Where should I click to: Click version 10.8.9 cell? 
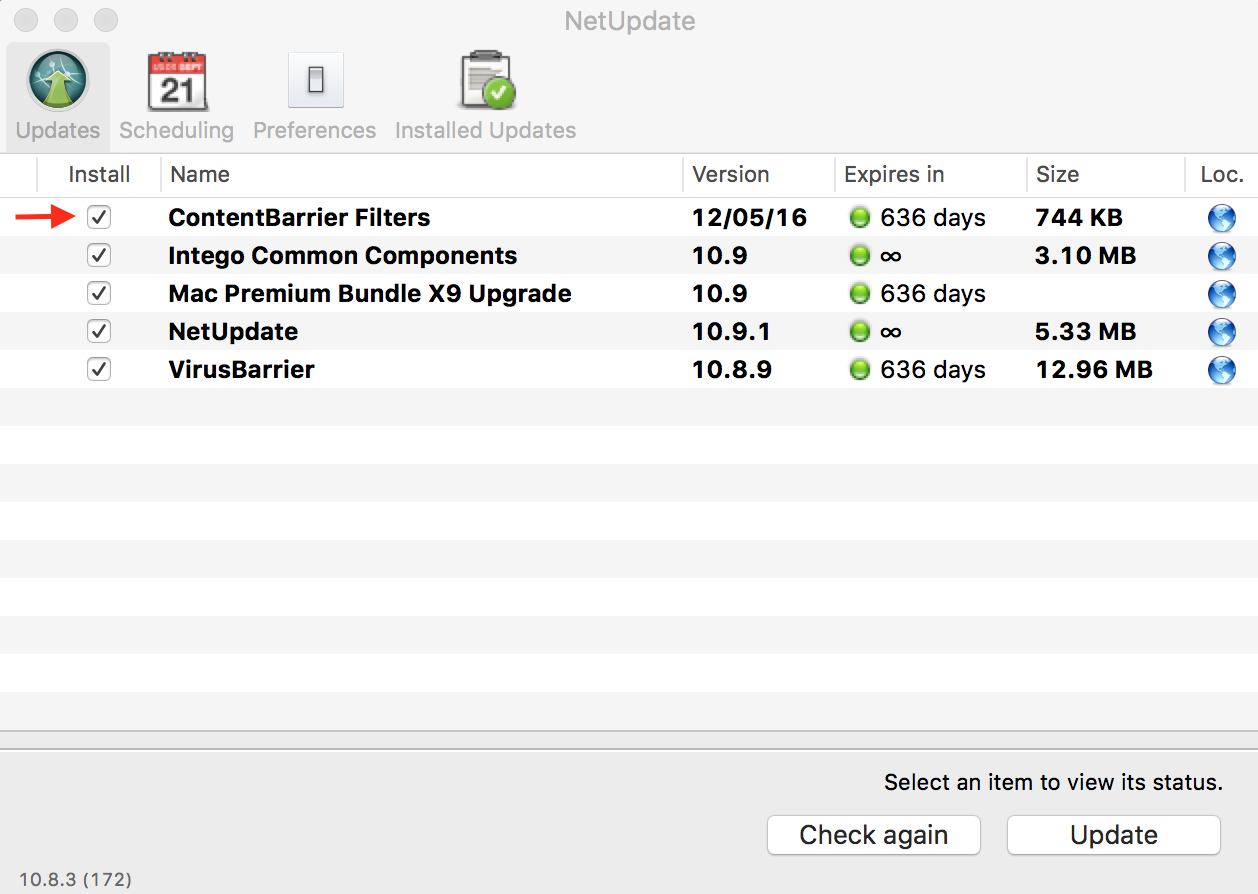coord(732,370)
